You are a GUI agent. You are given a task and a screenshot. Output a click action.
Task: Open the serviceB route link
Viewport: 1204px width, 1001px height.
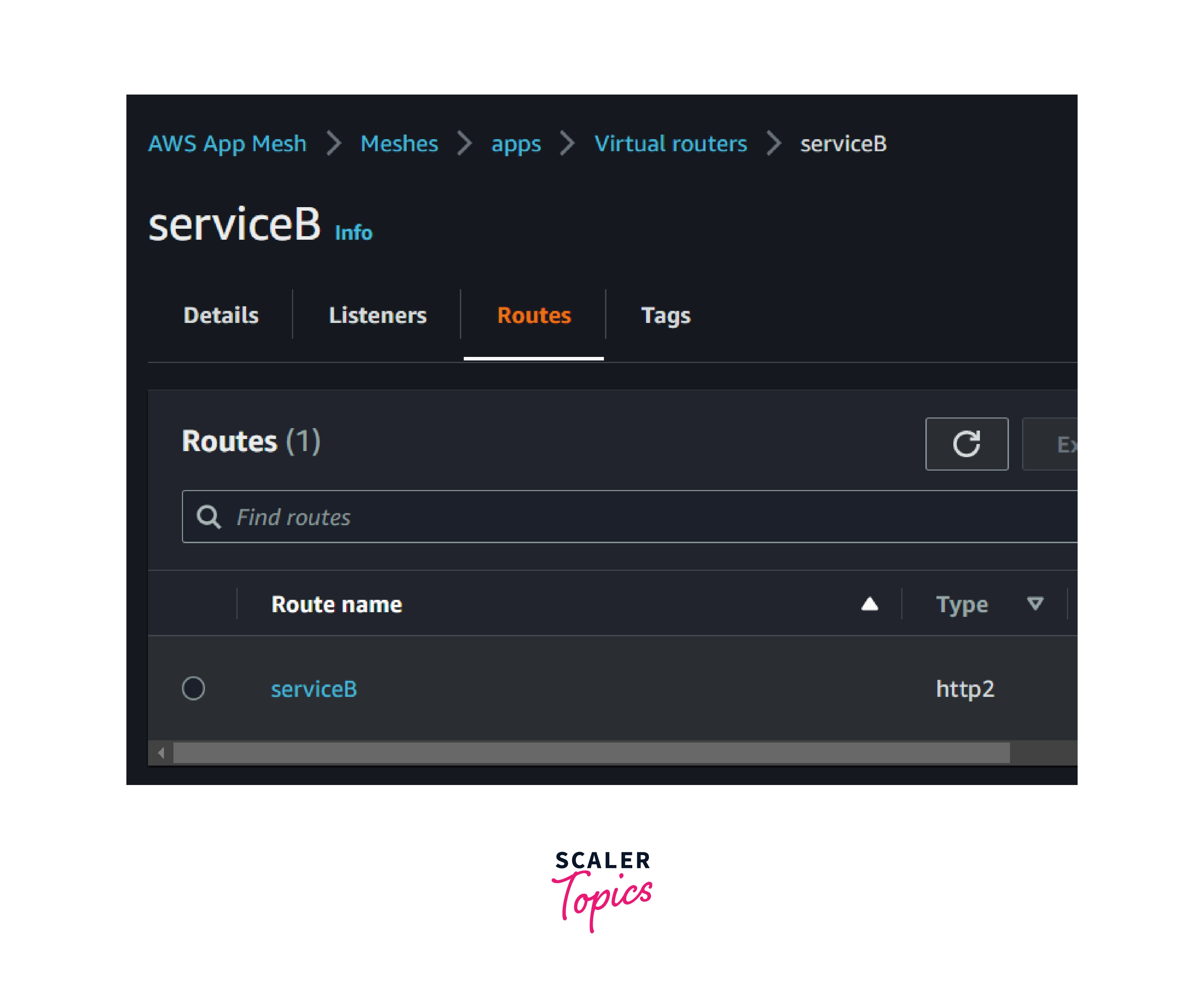314,689
